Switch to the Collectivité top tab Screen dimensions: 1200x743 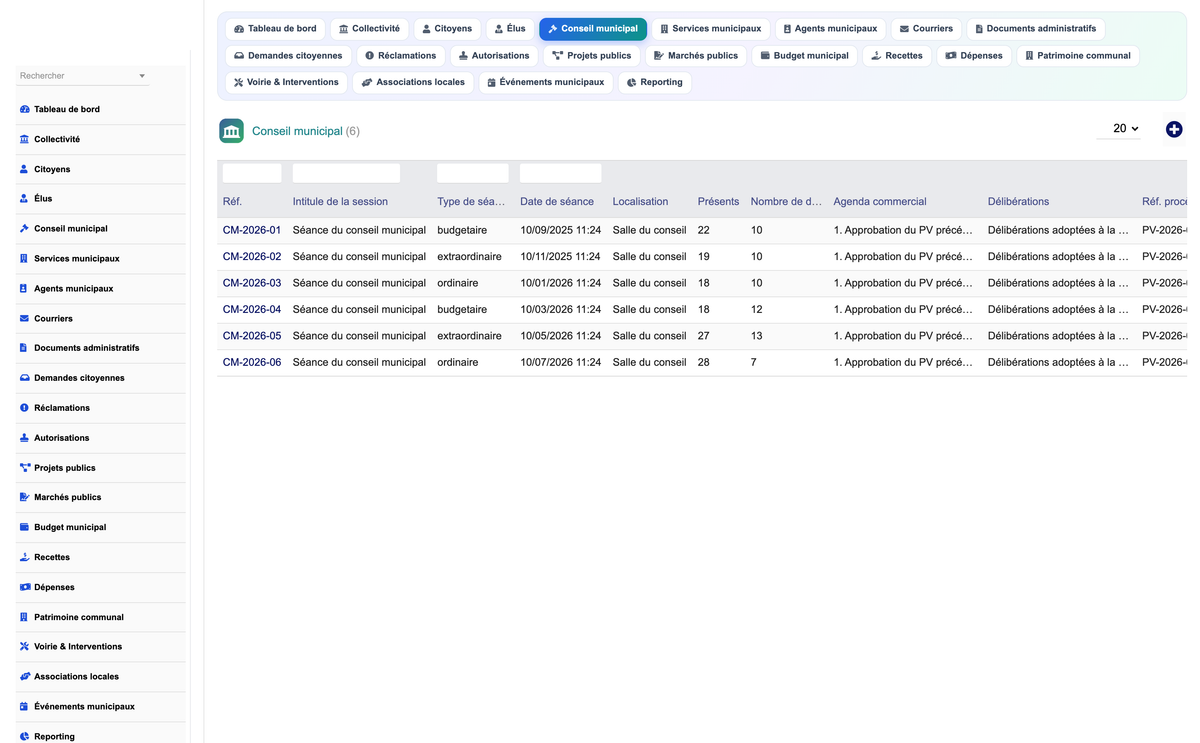[x=369, y=29]
